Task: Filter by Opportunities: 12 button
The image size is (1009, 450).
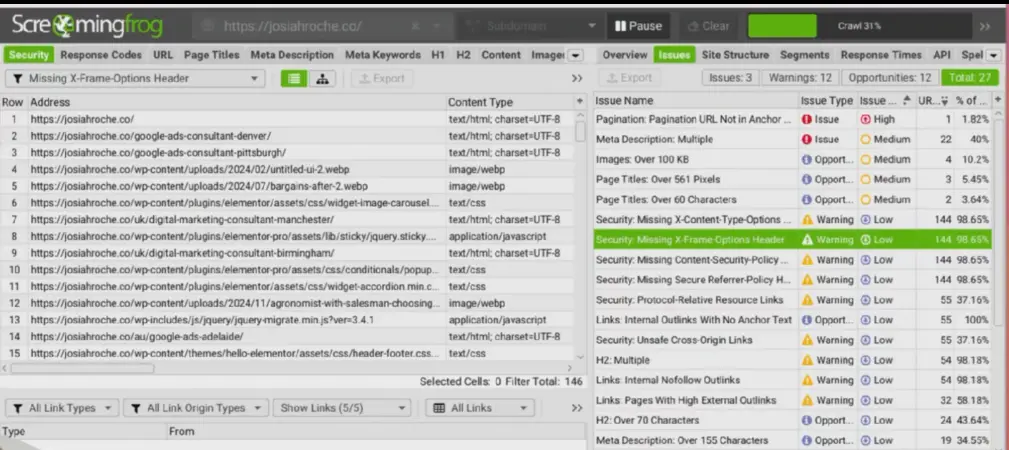Action: (x=889, y=78)
